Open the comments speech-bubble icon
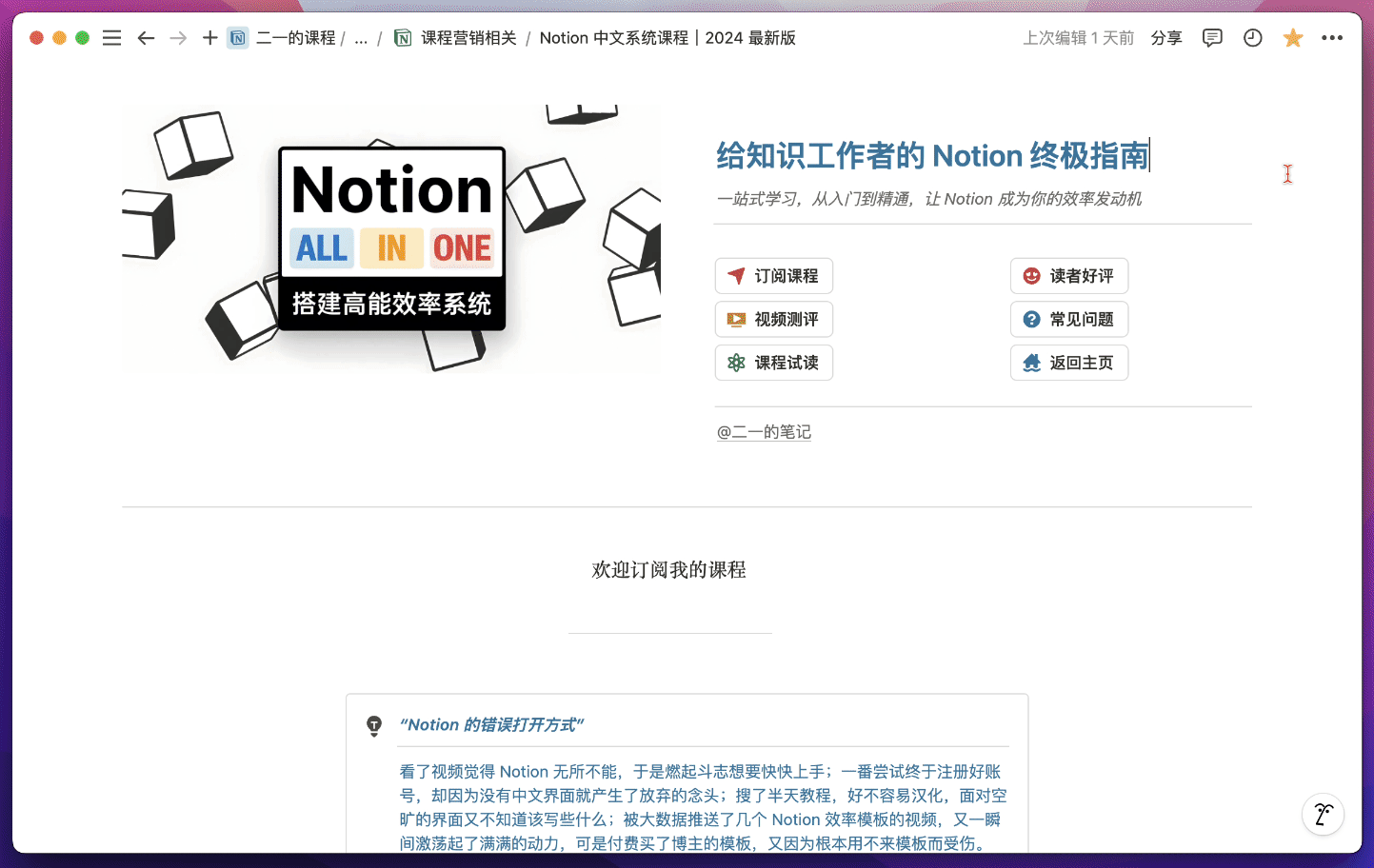 point(1212,38)
